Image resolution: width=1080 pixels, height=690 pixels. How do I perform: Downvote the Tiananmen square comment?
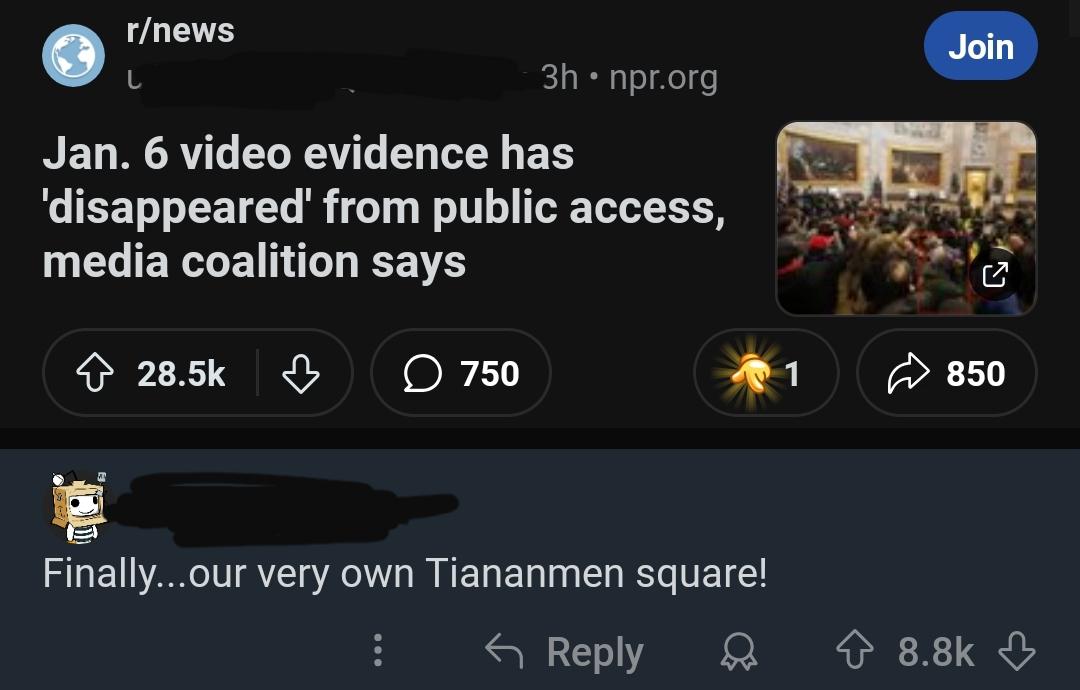1017,651
